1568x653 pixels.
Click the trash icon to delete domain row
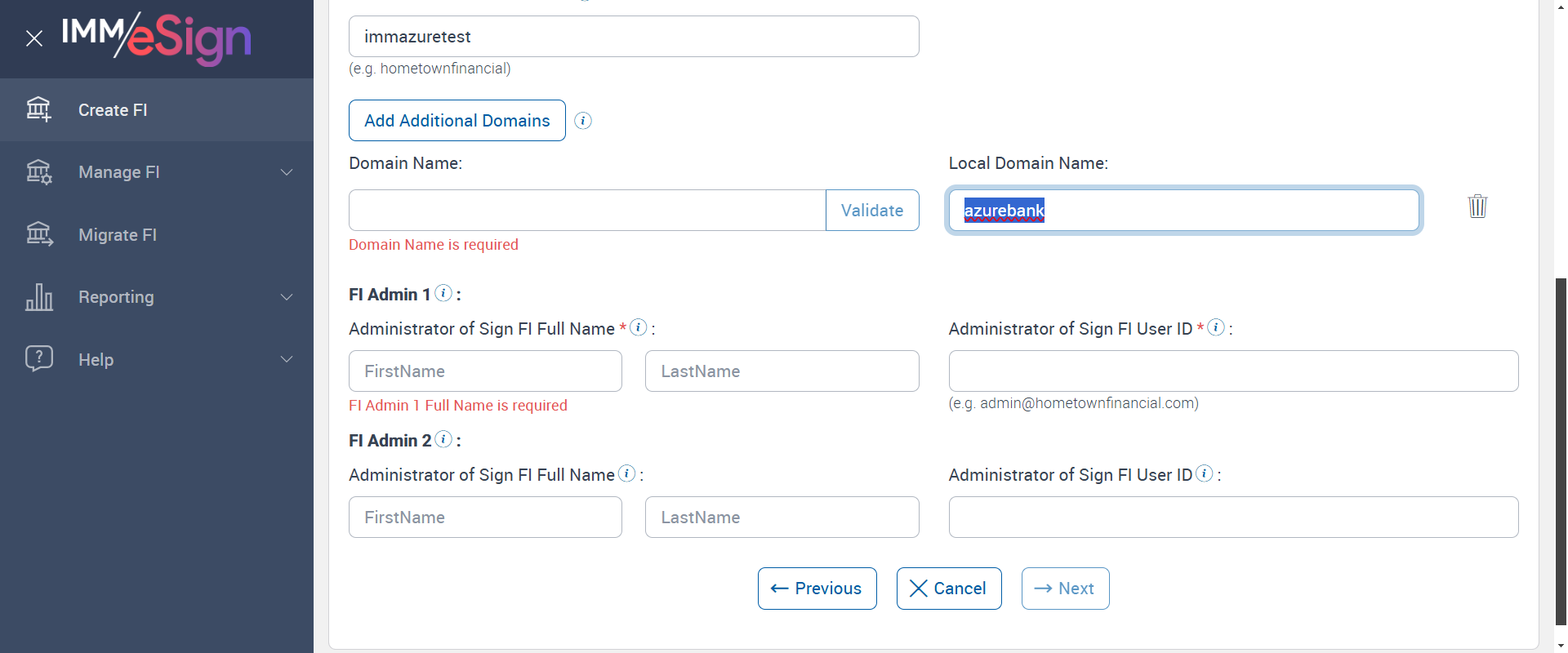[1477, 206]
